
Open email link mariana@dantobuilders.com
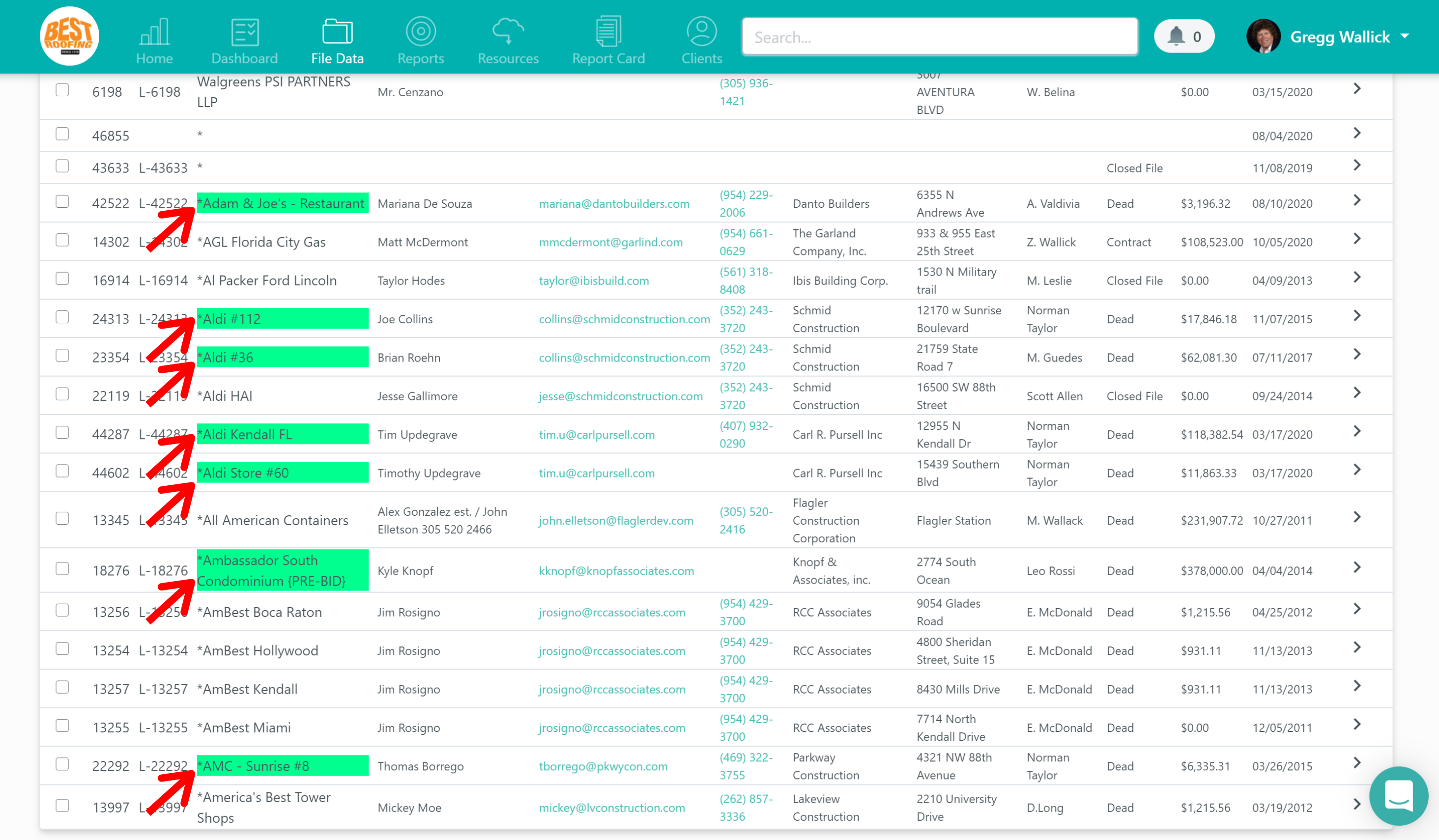pos(614,204)
